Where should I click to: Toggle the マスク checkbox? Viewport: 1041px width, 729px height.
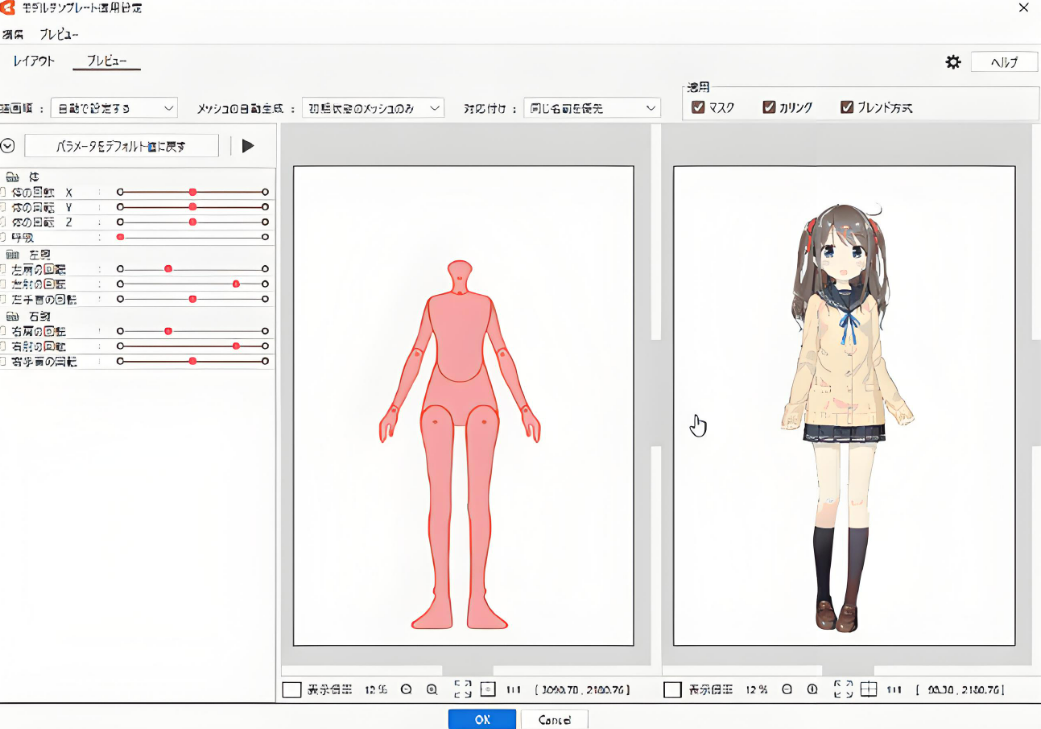(698, 107)
